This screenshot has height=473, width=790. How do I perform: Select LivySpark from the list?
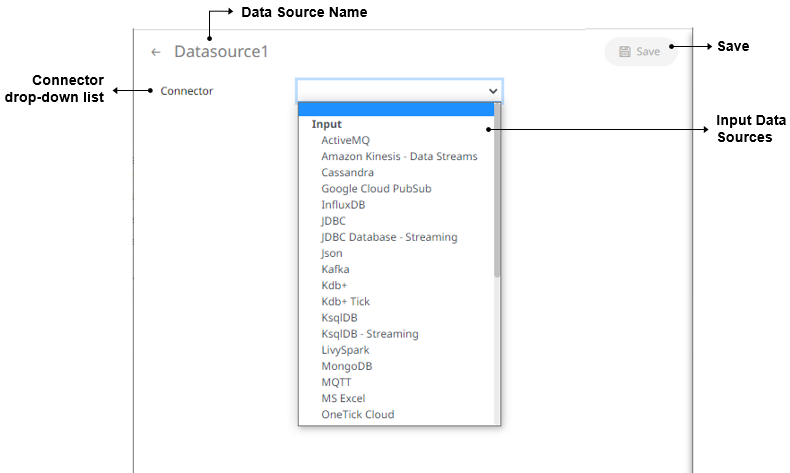(345, 350)
